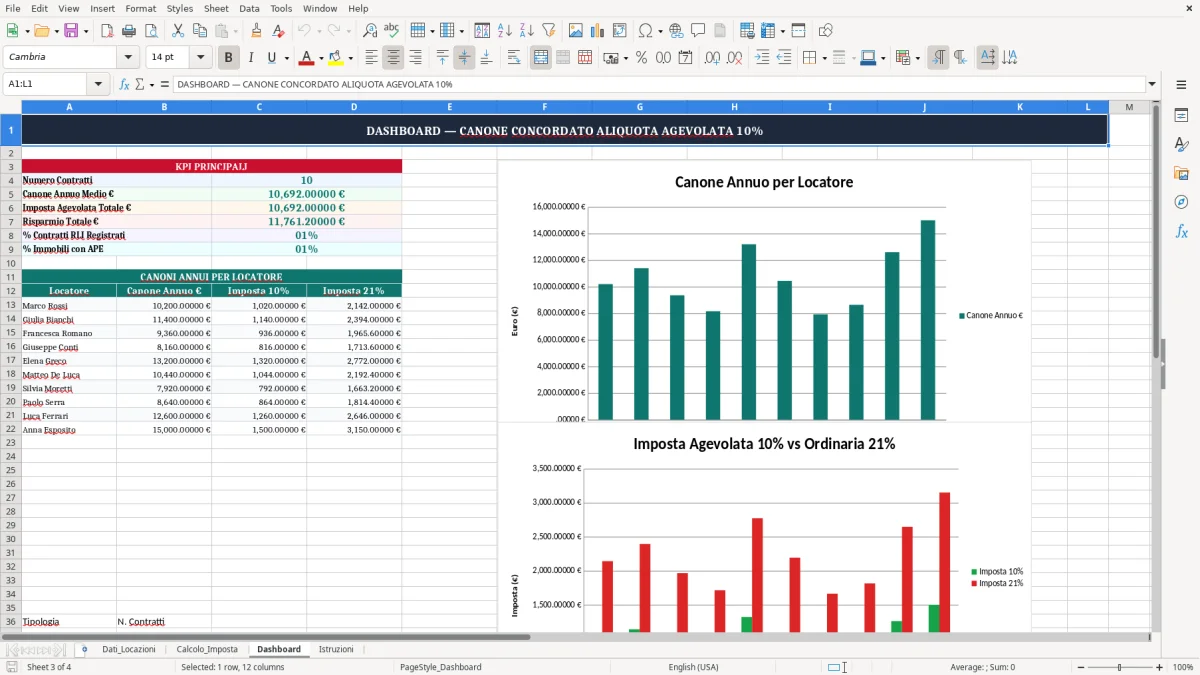Click Sort Descending icon
1200x675 pixels.
pyautogui.click(x=527, y=31)
